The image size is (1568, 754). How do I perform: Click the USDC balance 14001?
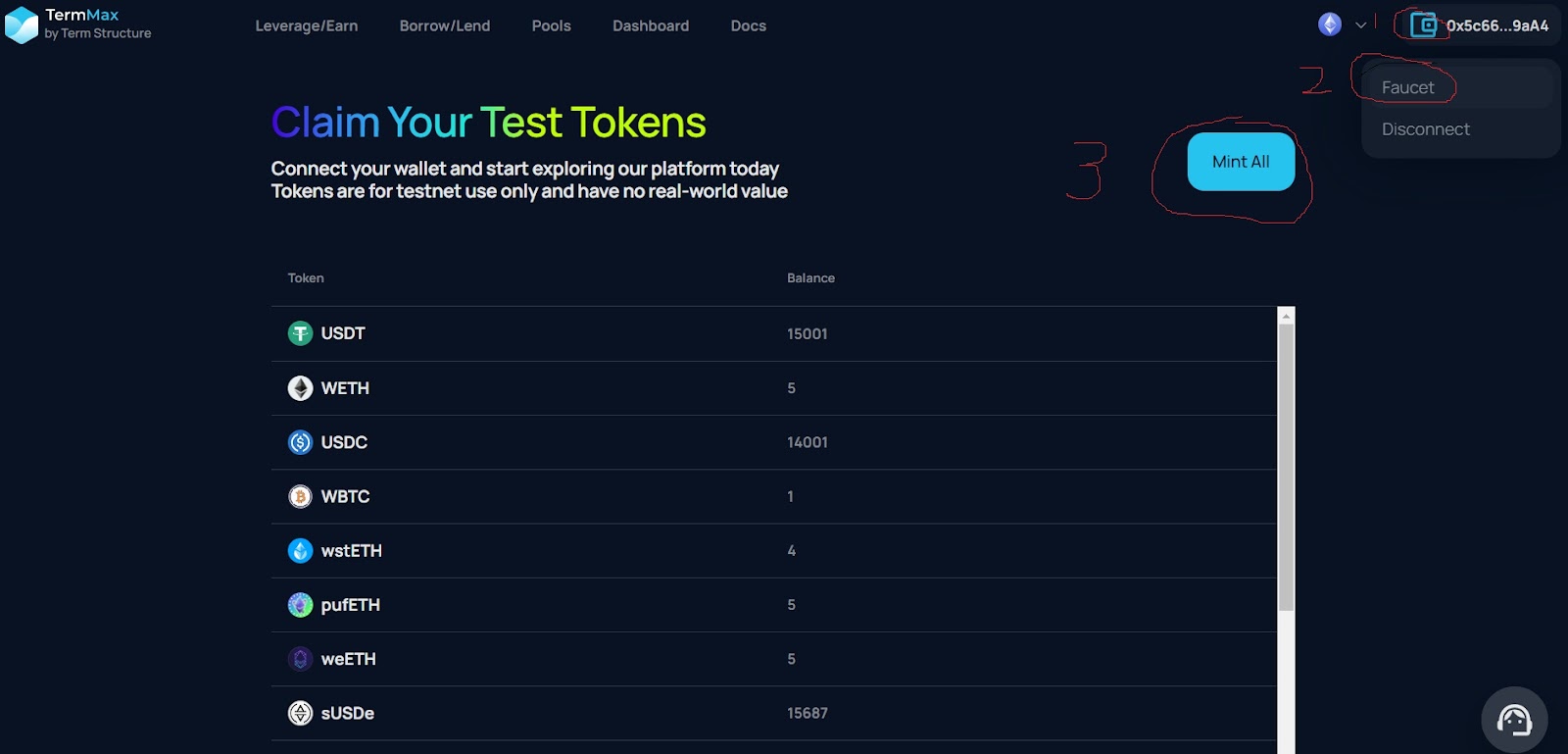(x=808, y=442)
